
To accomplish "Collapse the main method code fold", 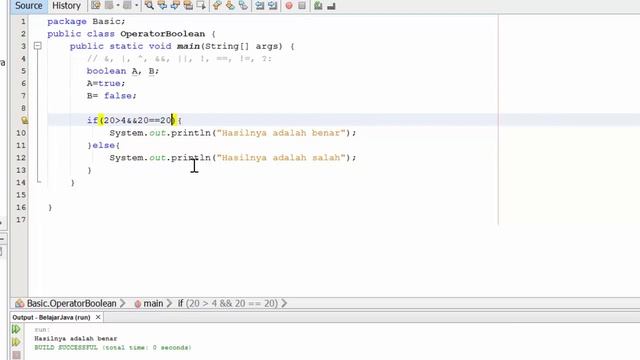I will [x=38, y=46].
